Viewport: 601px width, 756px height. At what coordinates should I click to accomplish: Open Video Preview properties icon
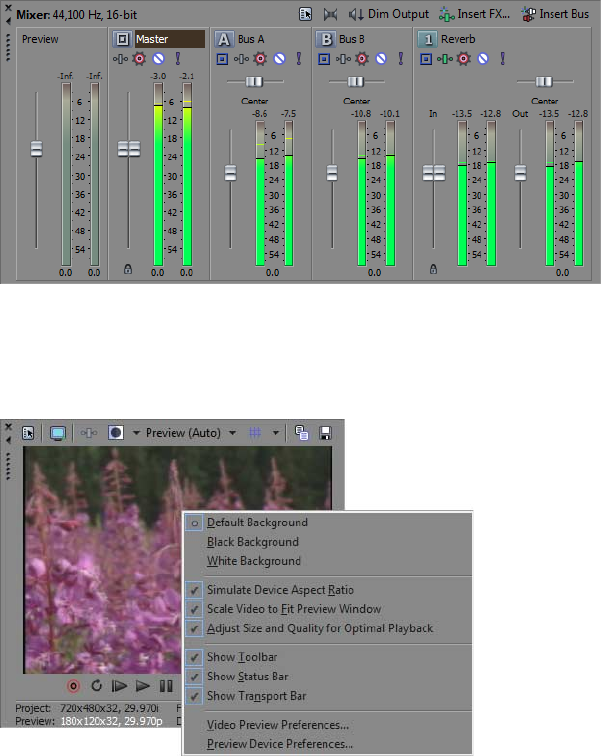pos(28,433)
